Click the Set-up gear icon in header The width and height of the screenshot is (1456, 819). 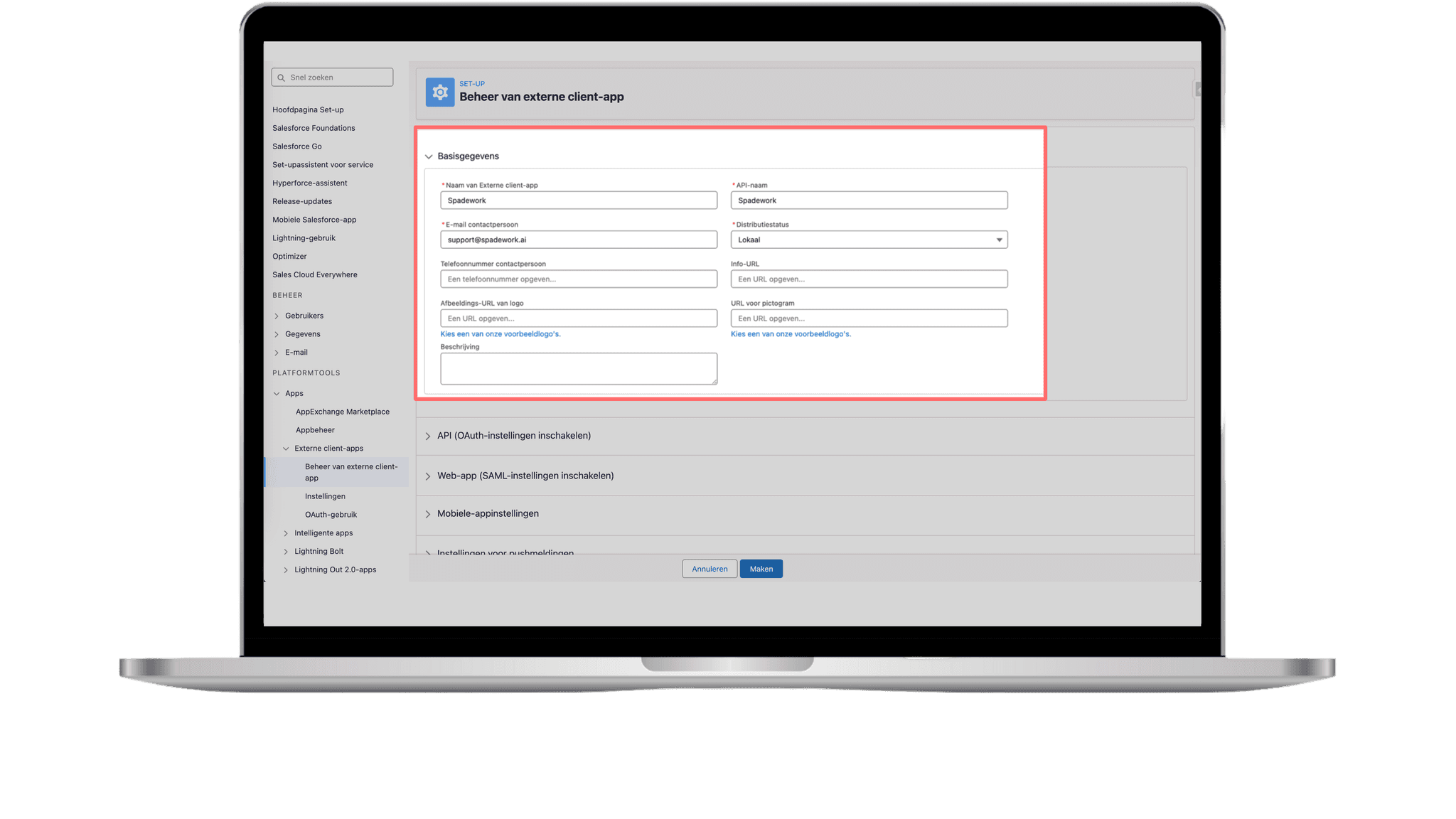coord(439,92)
